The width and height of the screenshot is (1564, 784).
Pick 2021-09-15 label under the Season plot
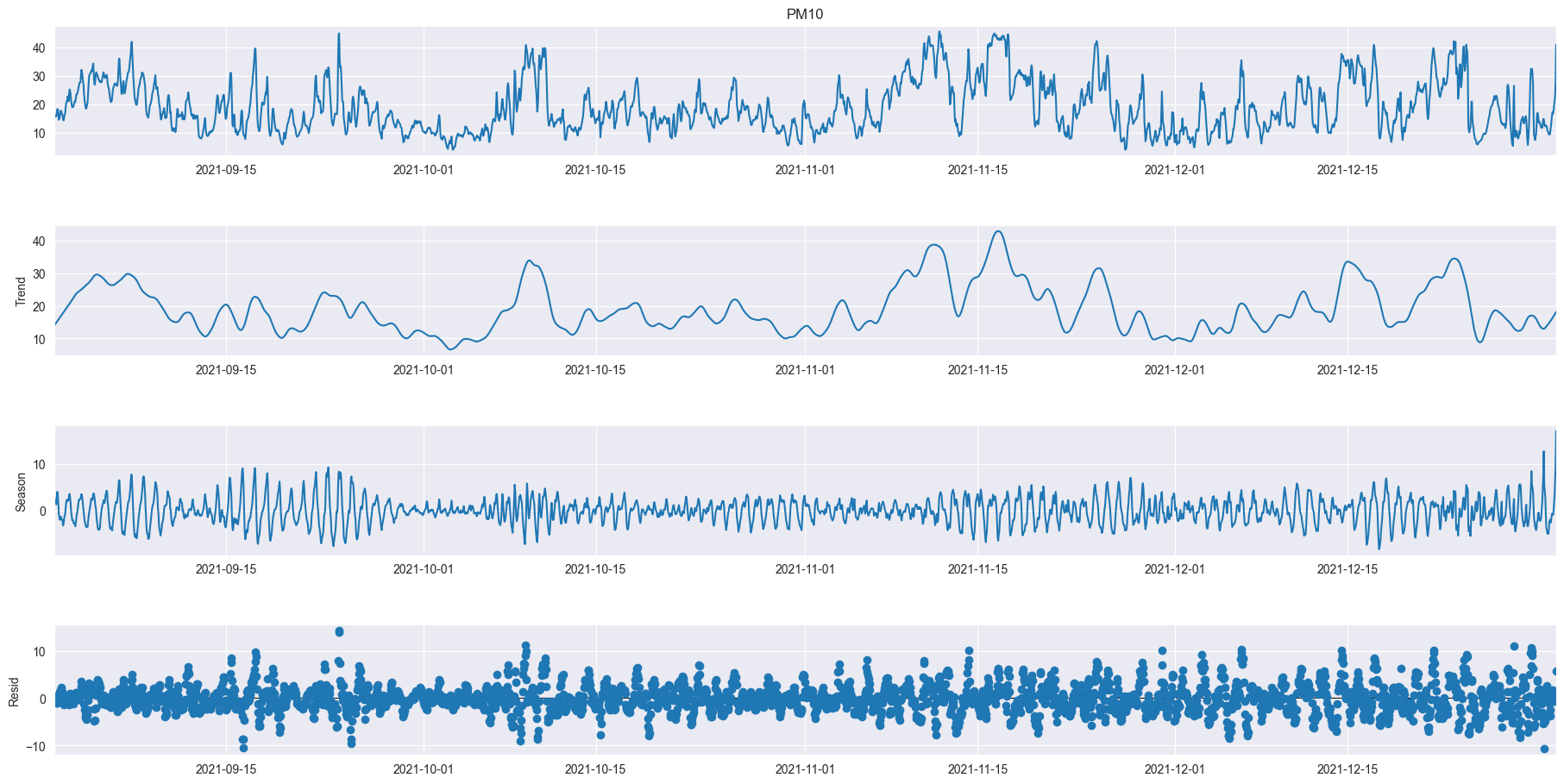click(x=226, y=569)
